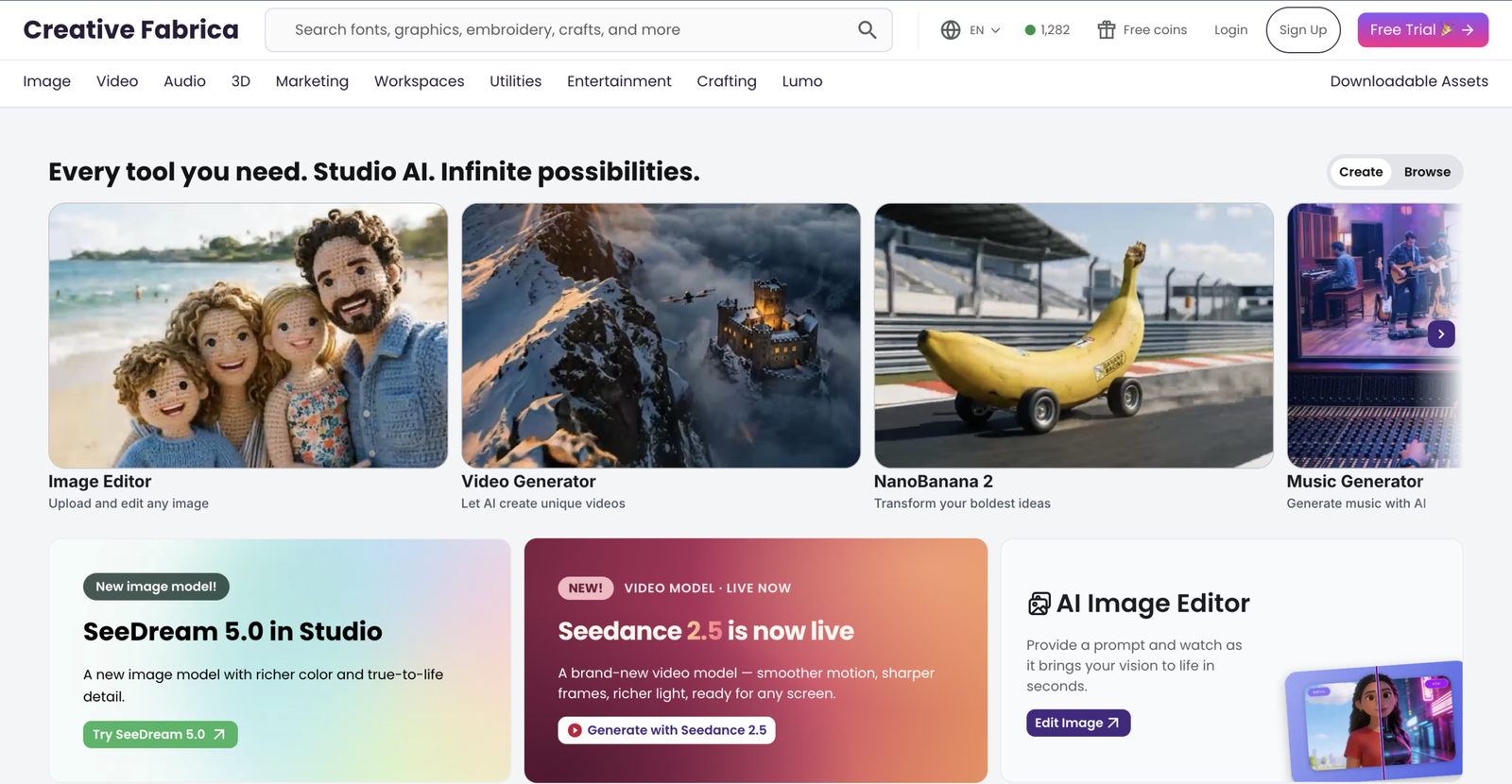Click the Edit Image button
The height and width of the screenshot is (784, 1512).
click(x=1078, y=724)
